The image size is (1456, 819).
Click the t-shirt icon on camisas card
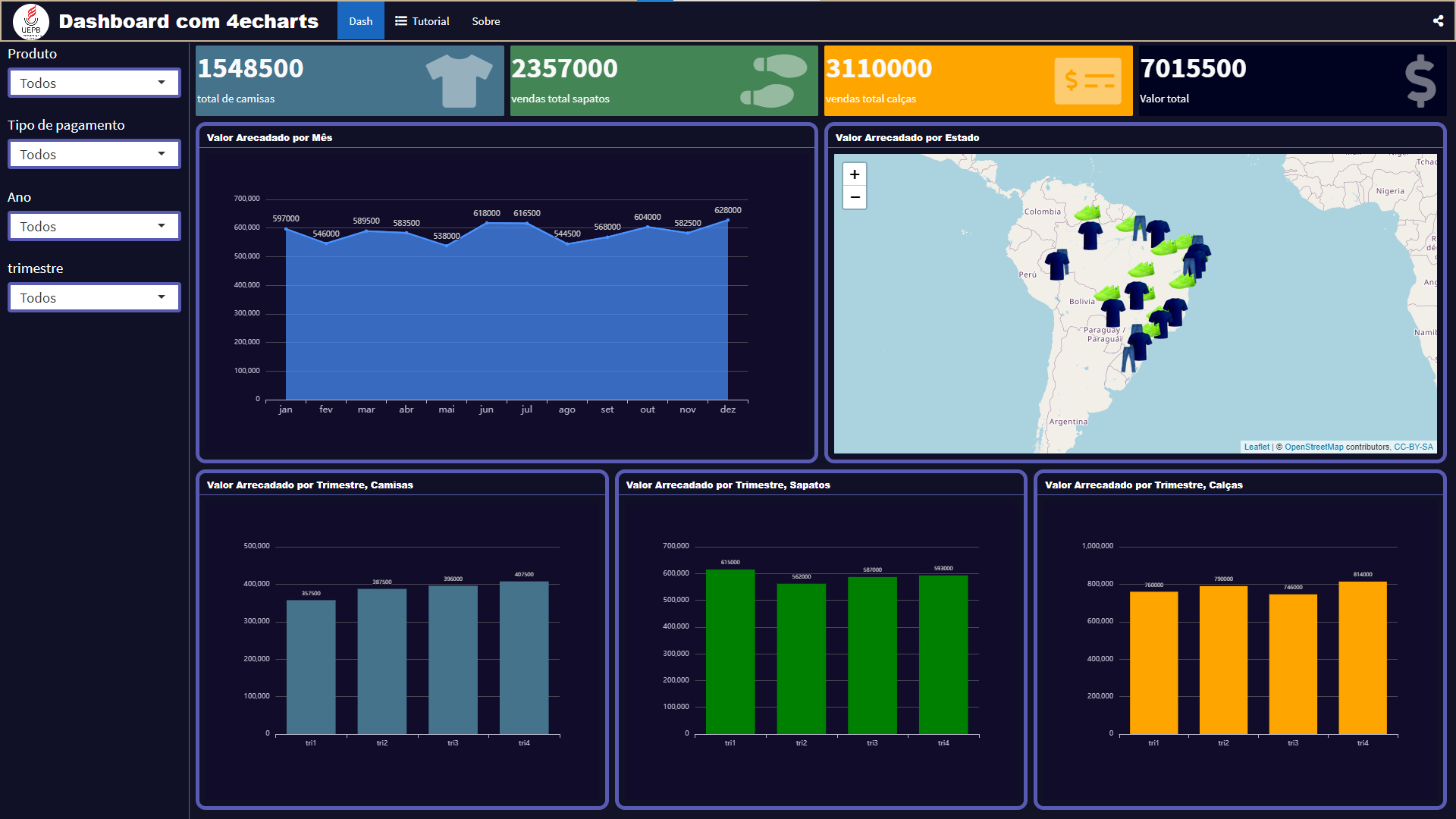point(459,80)
